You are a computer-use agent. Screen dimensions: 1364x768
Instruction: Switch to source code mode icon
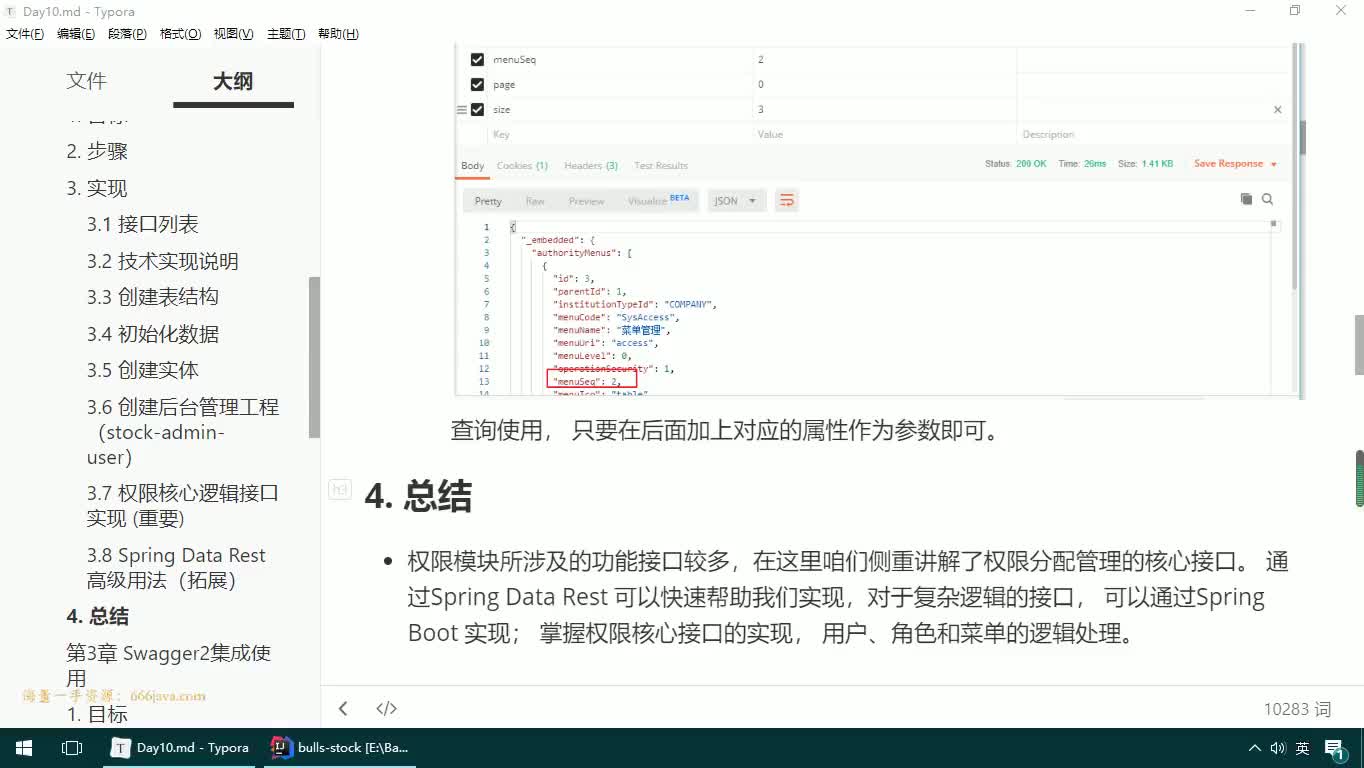387,708
